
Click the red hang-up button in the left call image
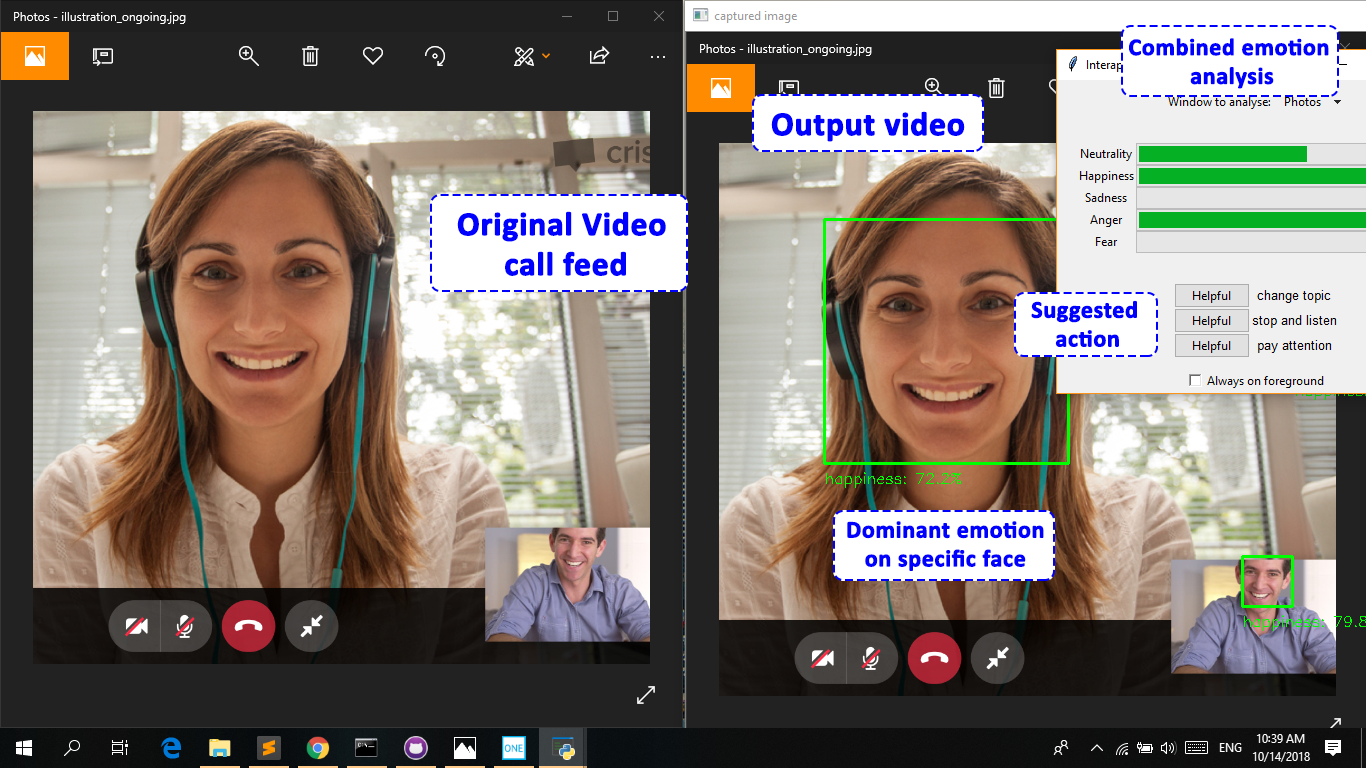click(x=248, y=627)
